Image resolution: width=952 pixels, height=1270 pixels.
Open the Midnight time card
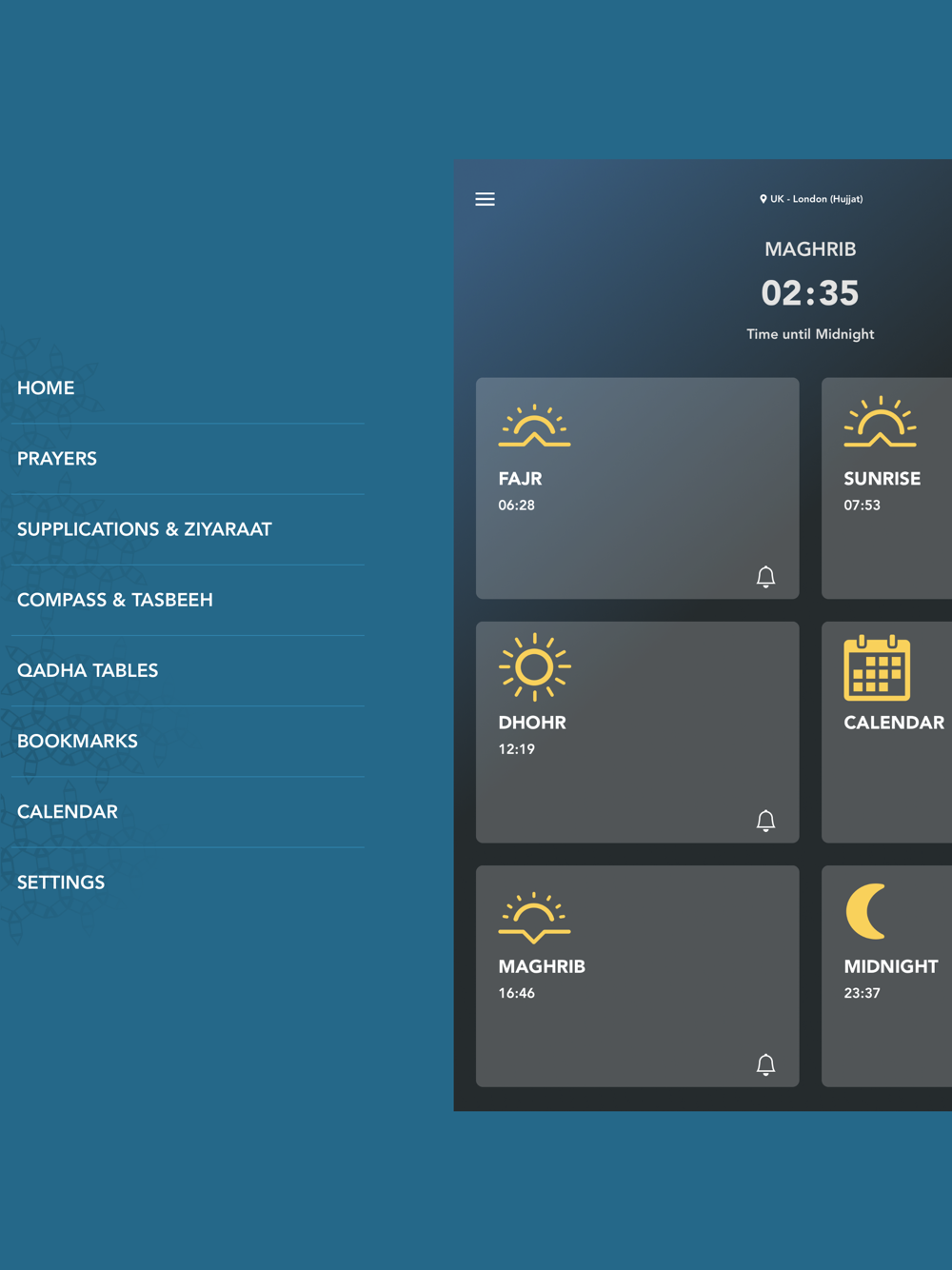886,976
